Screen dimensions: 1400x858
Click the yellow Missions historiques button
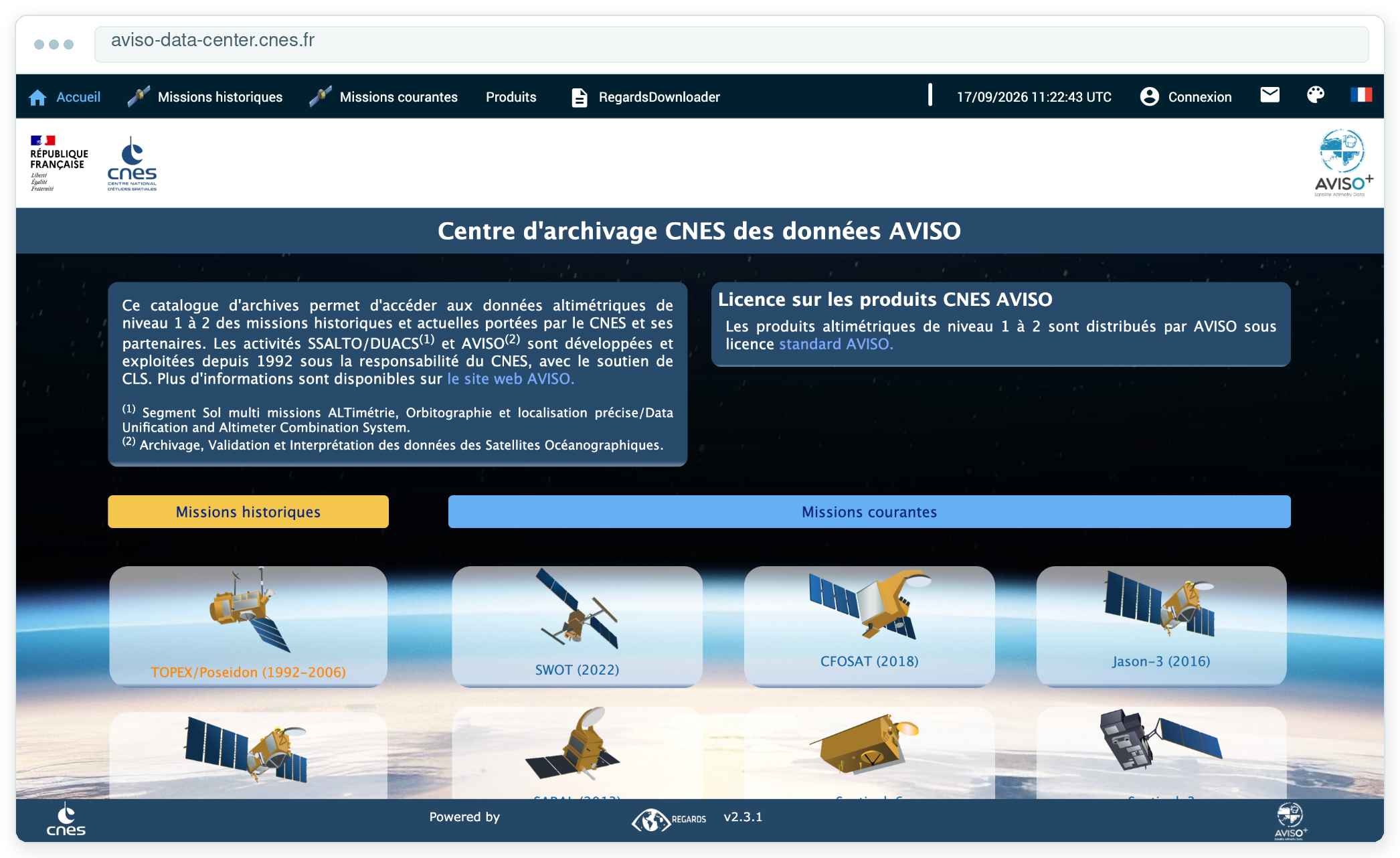point(248,512)
